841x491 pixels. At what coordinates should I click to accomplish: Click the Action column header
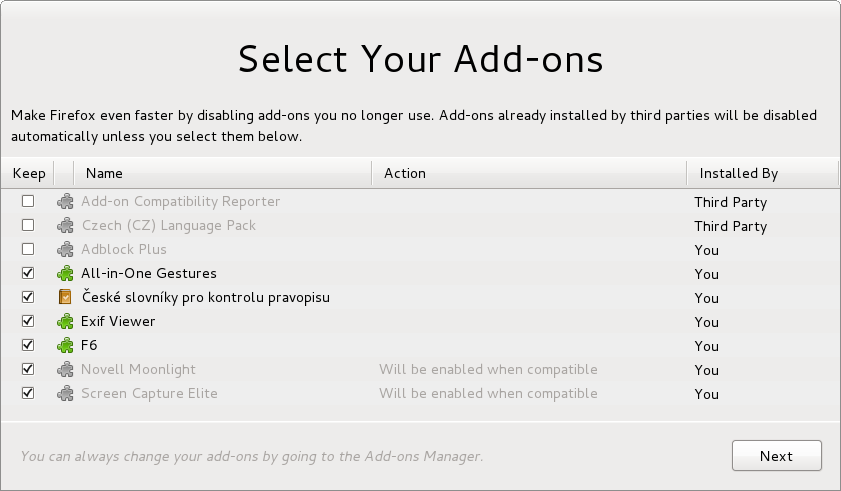point(529,173)
